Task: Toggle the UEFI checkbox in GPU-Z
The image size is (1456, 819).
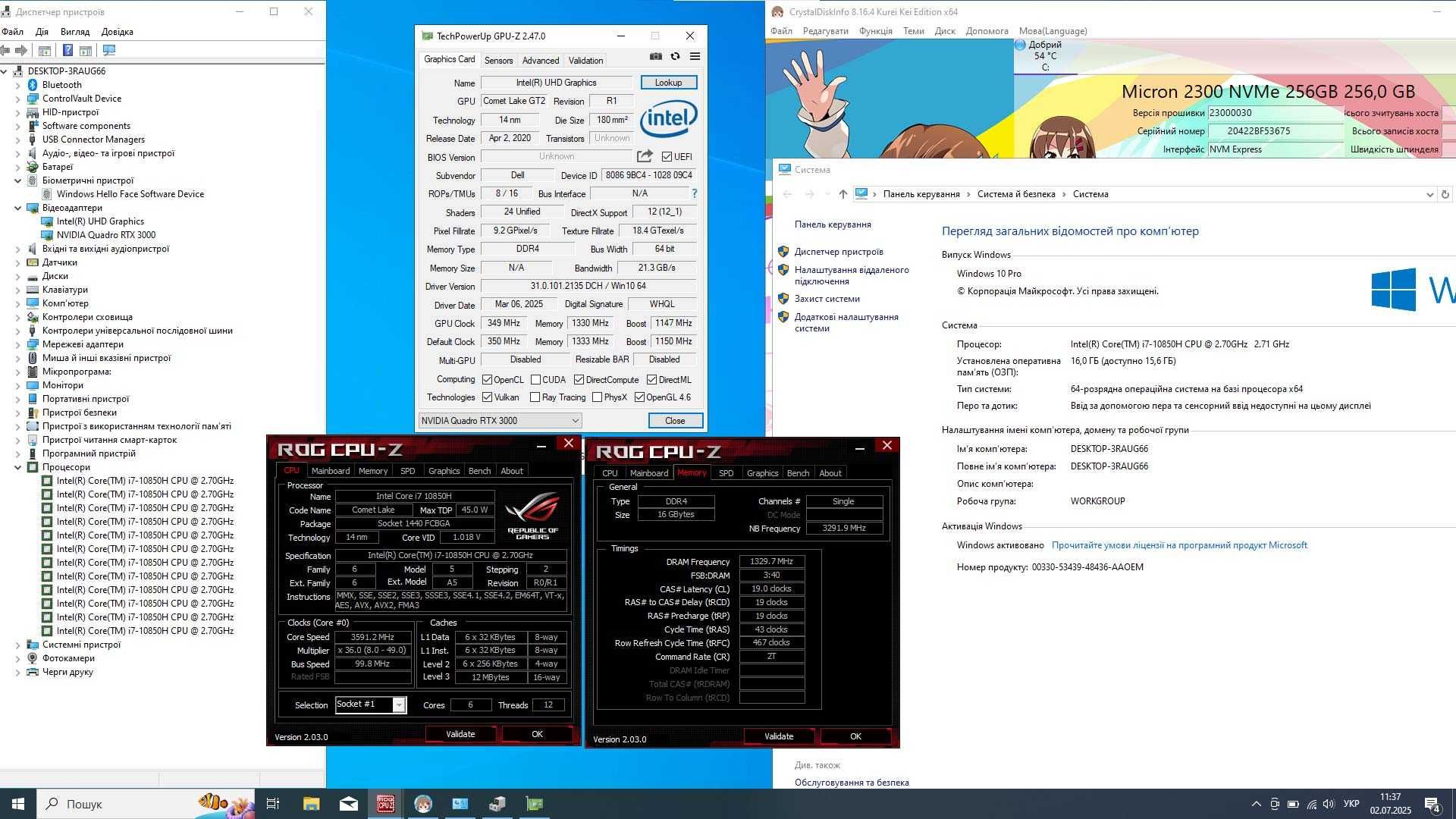Action: click(x=667, y=157)
